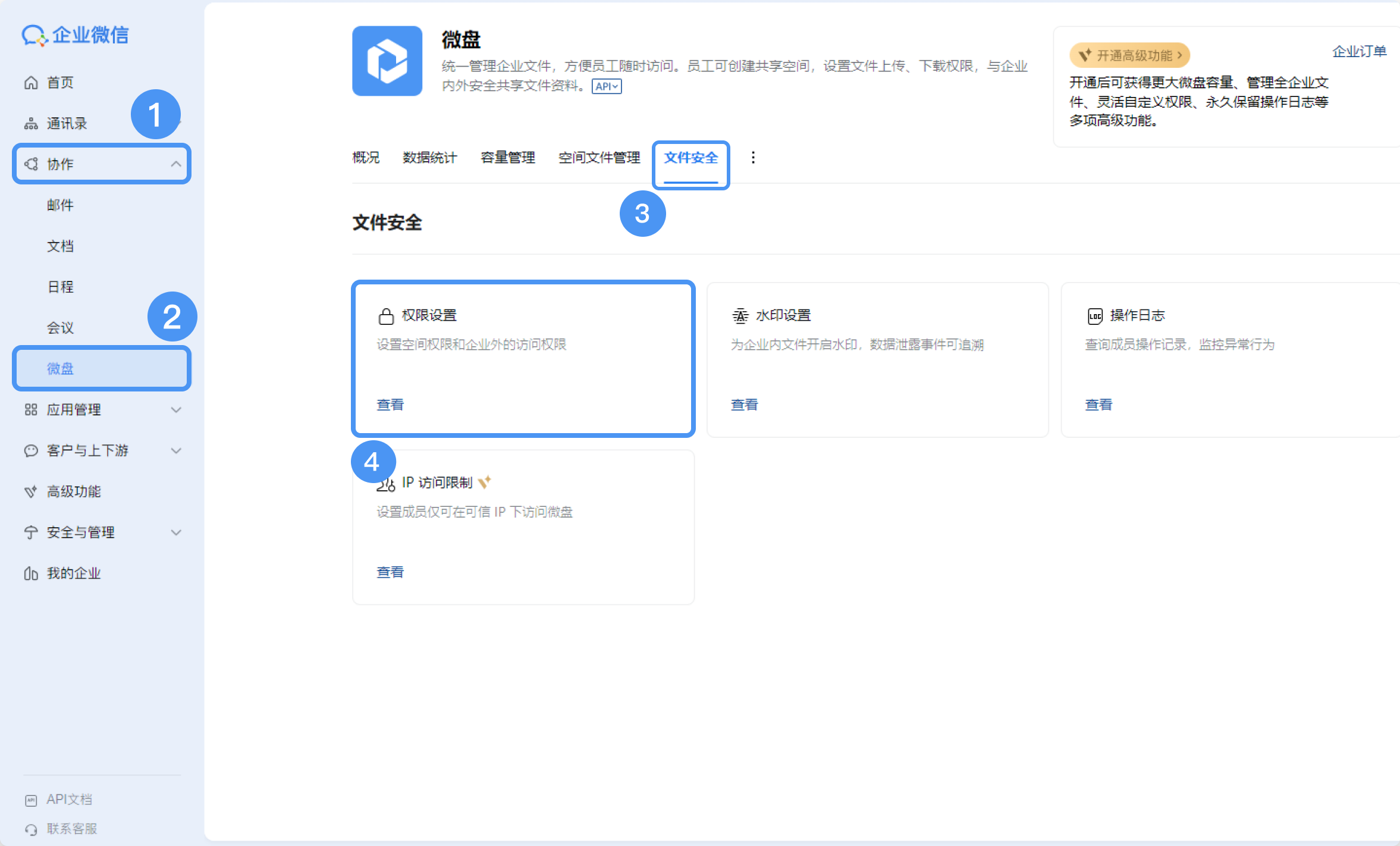Open 高级功能 in the sidebar
The width and height of the screenshot is (1400, 846).
point(74,491)
